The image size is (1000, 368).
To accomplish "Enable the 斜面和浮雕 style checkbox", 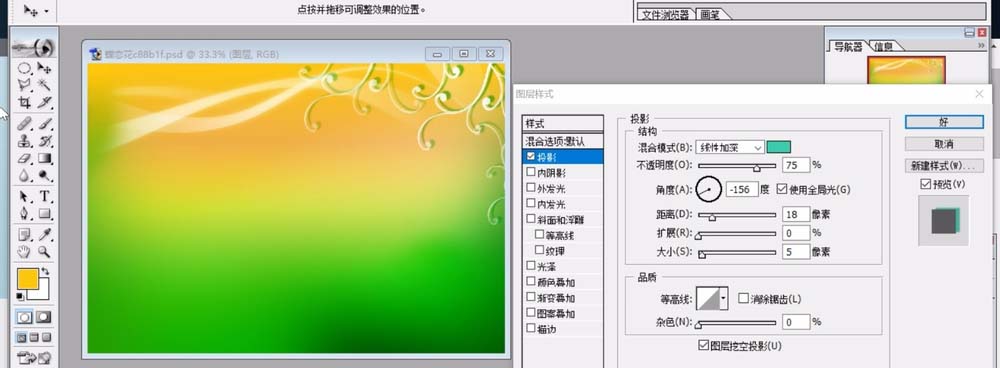I will (531, 219).
